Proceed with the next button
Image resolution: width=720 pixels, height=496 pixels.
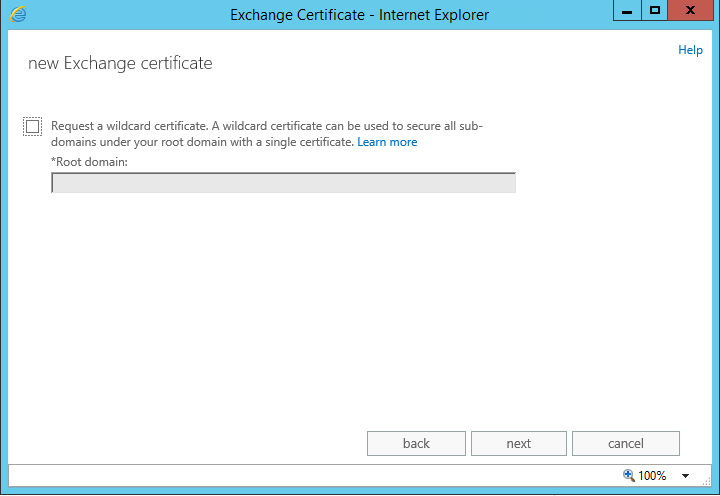[518, 443]
